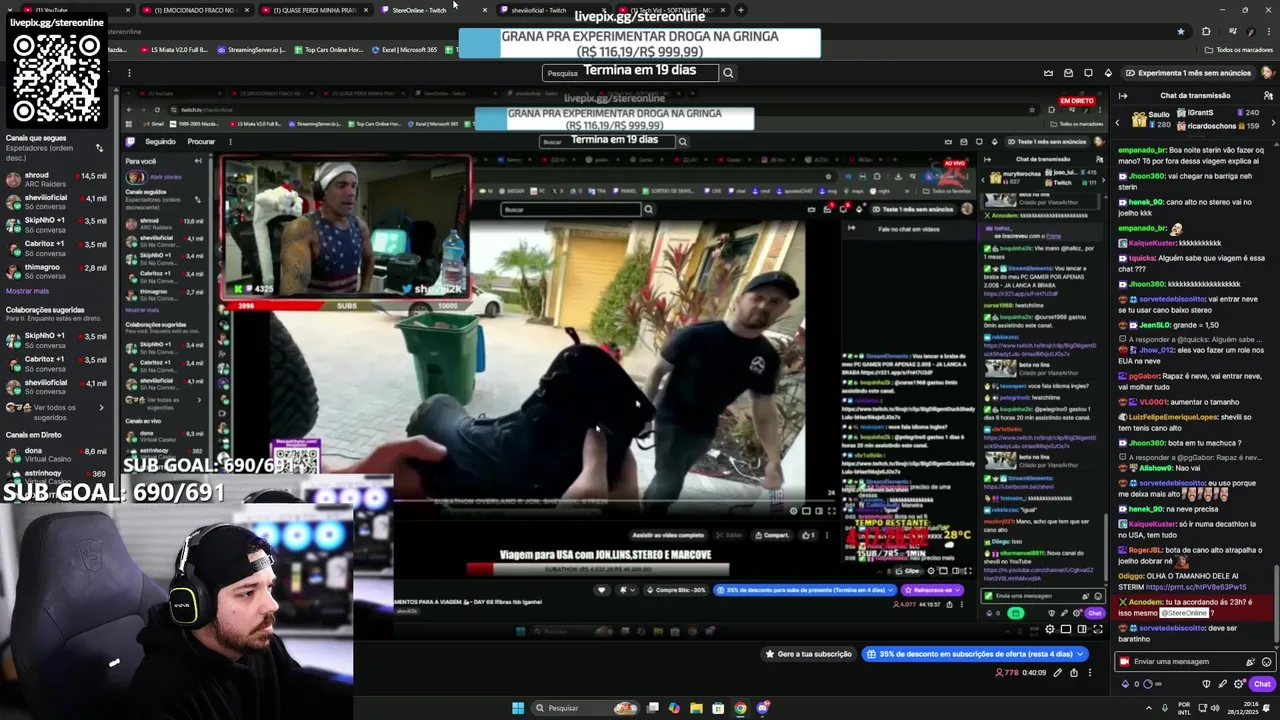
Task: Open Cabritoz +1 in followed channels
Action: [54, 247]
